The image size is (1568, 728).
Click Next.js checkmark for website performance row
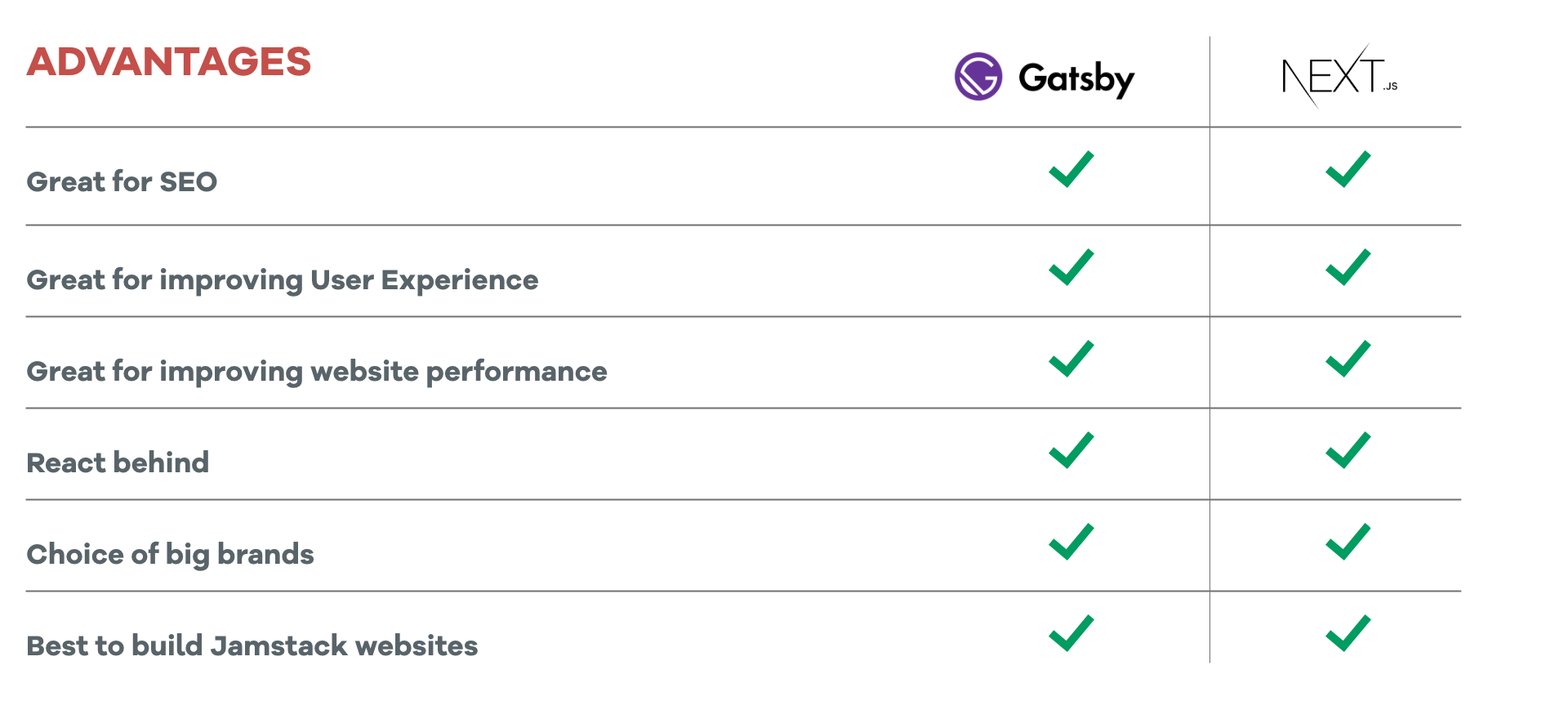1347,360
